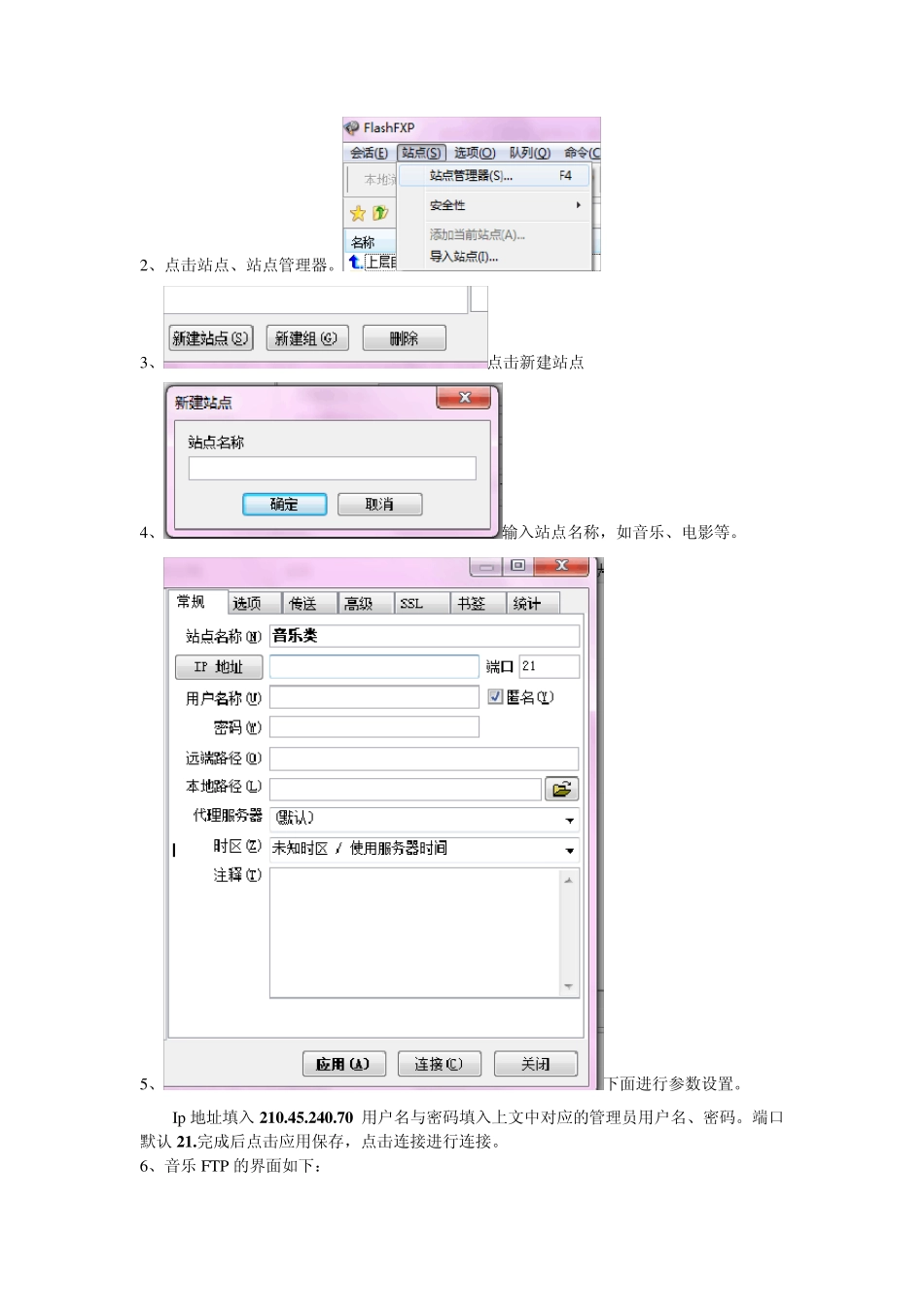The height and width of the screenshot is (1307, 924).
Task: Click the IP 地址 button
Action: tap(219, 666)
